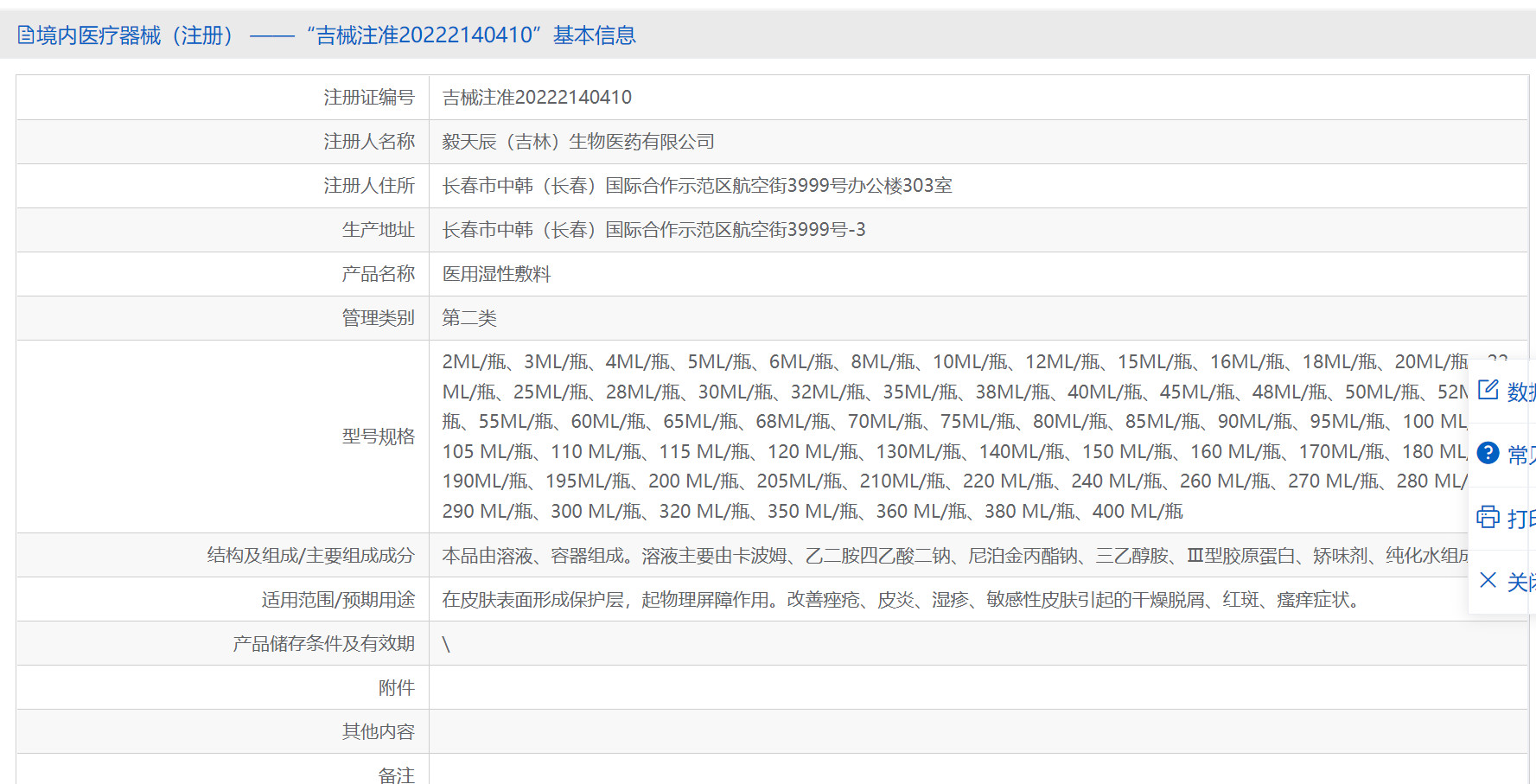Click the 产品储存条件及有效期 row label

point(323,644)
